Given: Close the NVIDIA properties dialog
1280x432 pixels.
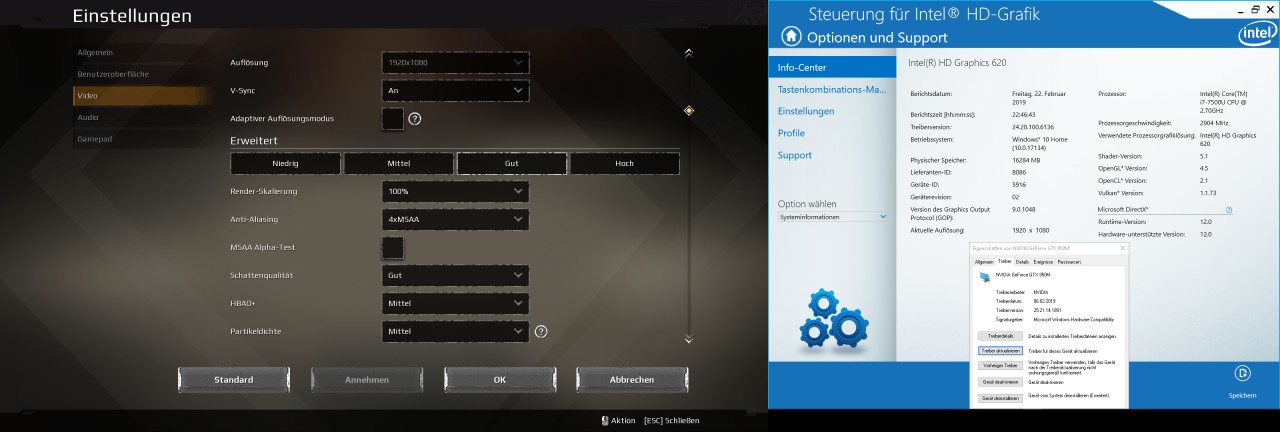Looking at the screenshot, I should tap(1122, 248).
